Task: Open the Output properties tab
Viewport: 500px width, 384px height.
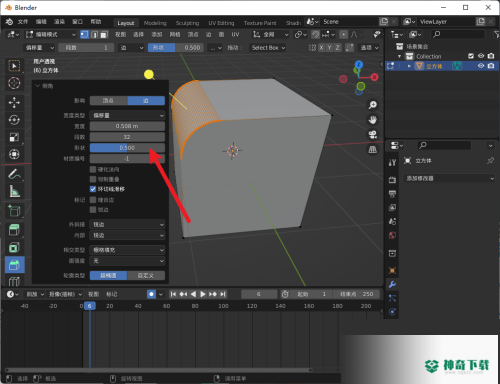Action: pyautogui.click(x=392, y=194)
